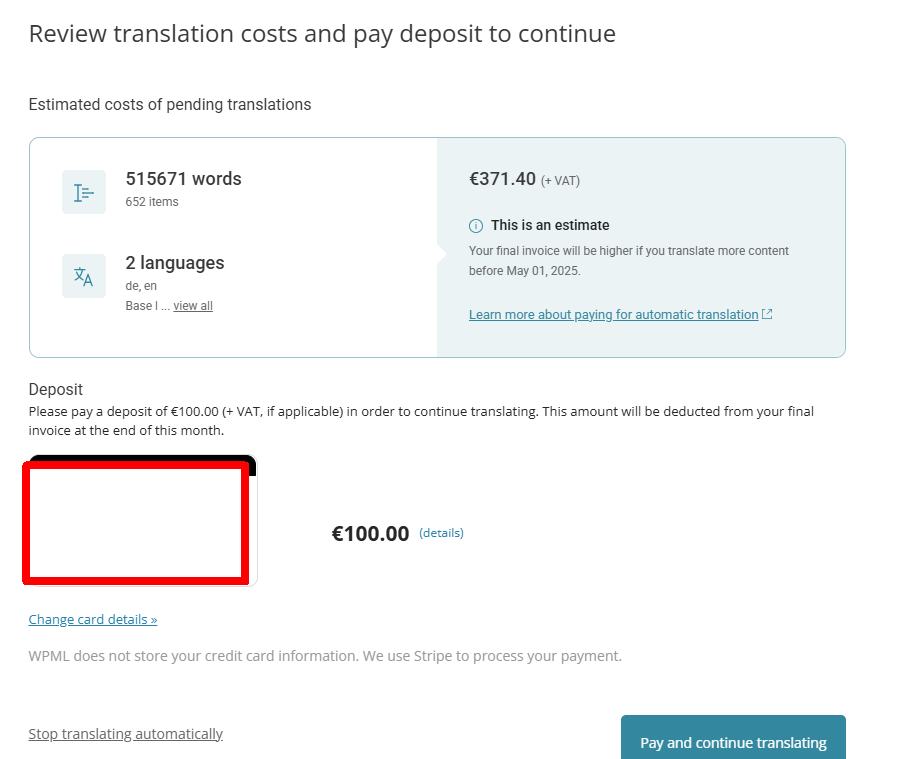
Task: Click the €371.40 estimated cost amount
Action: 503,179
